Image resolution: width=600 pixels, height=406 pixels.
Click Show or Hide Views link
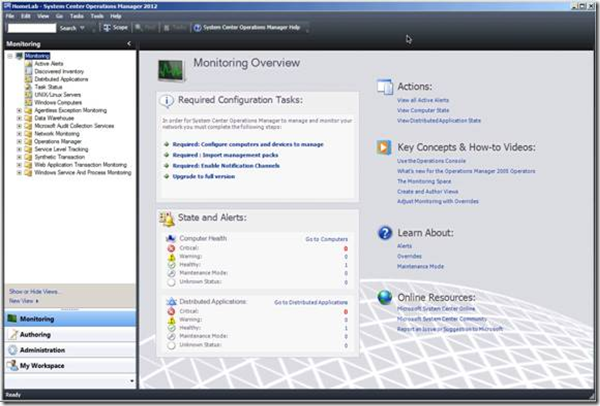click(x=34, y=292)
